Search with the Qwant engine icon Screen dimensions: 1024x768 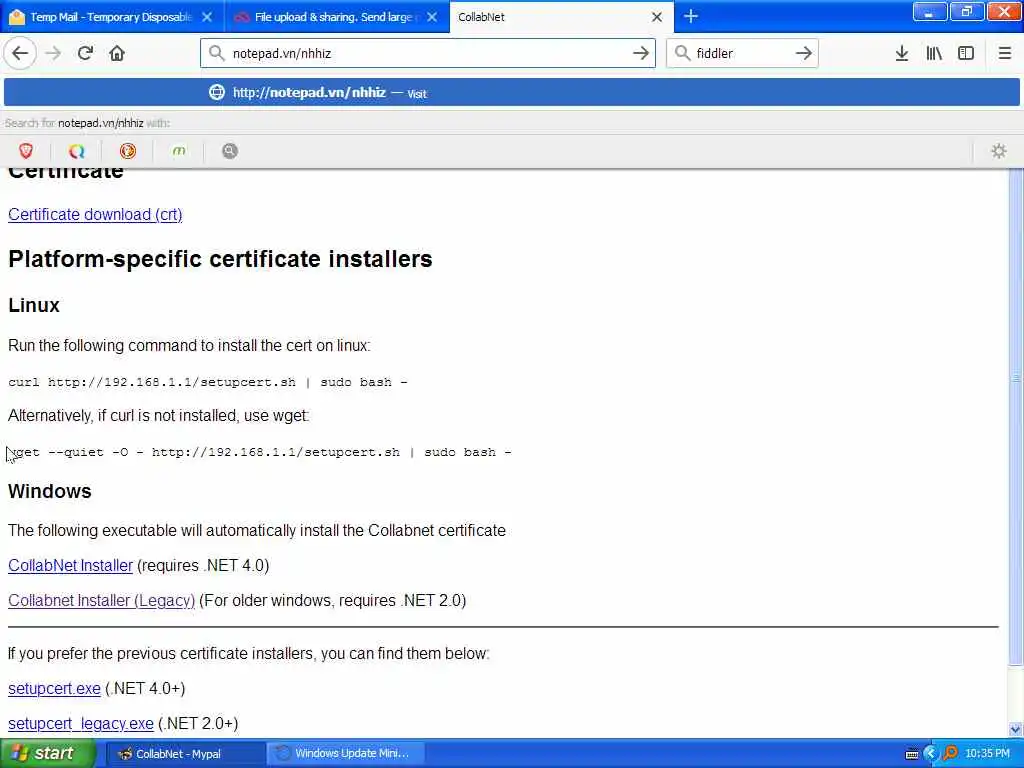point(76,152)
